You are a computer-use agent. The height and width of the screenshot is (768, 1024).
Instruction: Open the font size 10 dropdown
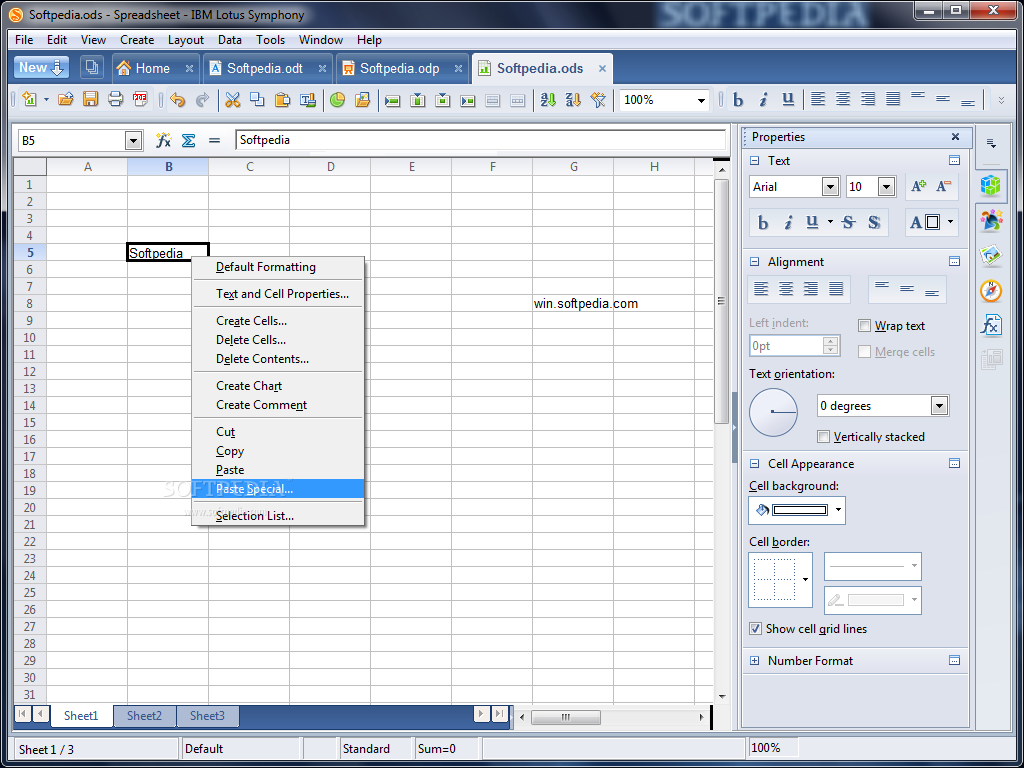[x=886, y=187]
